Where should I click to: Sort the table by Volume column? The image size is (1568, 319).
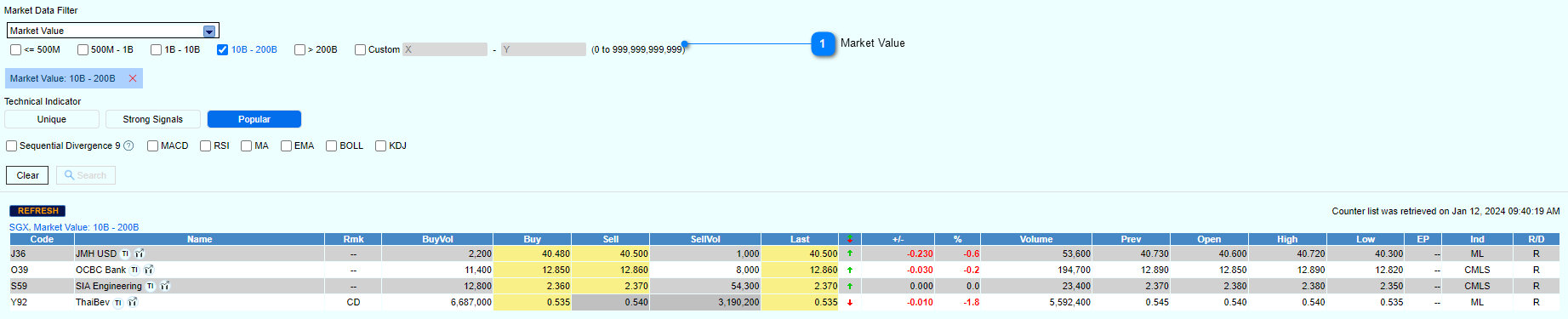(1036, 239)
